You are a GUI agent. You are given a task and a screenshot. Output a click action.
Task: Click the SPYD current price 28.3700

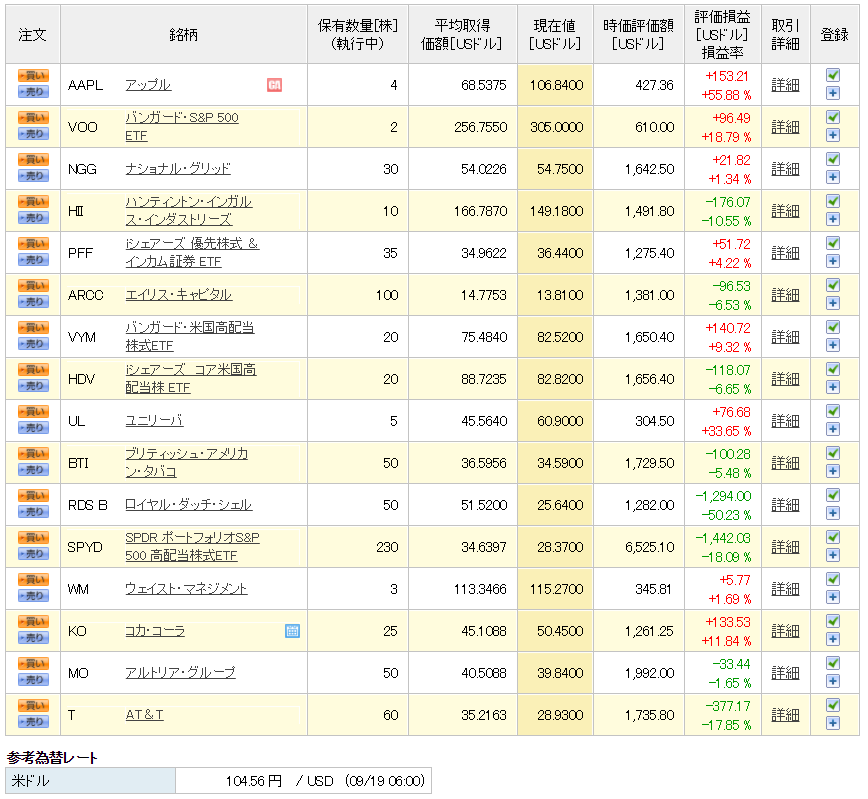[560, 547]
